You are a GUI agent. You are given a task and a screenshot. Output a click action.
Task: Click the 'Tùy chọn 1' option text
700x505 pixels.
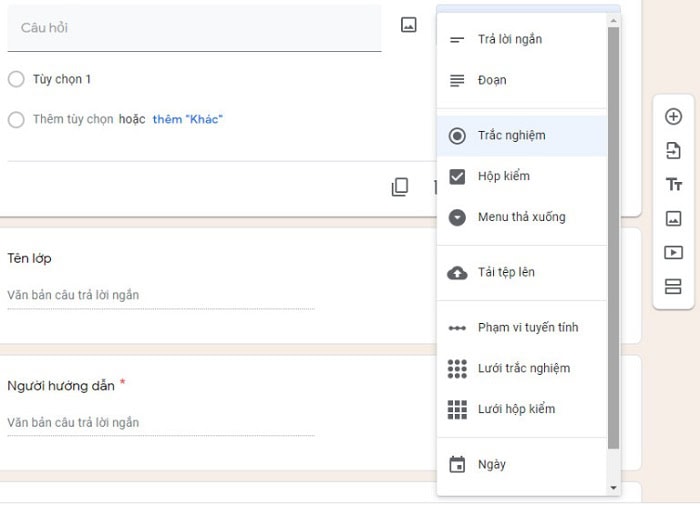coord(62,79)
